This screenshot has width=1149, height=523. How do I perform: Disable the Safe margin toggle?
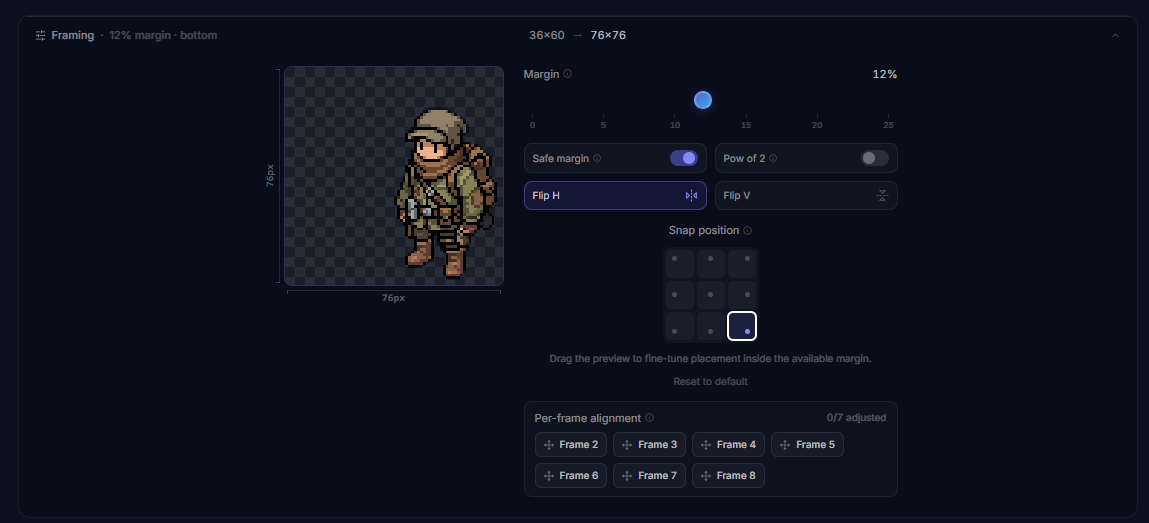[x=683, y=158]
